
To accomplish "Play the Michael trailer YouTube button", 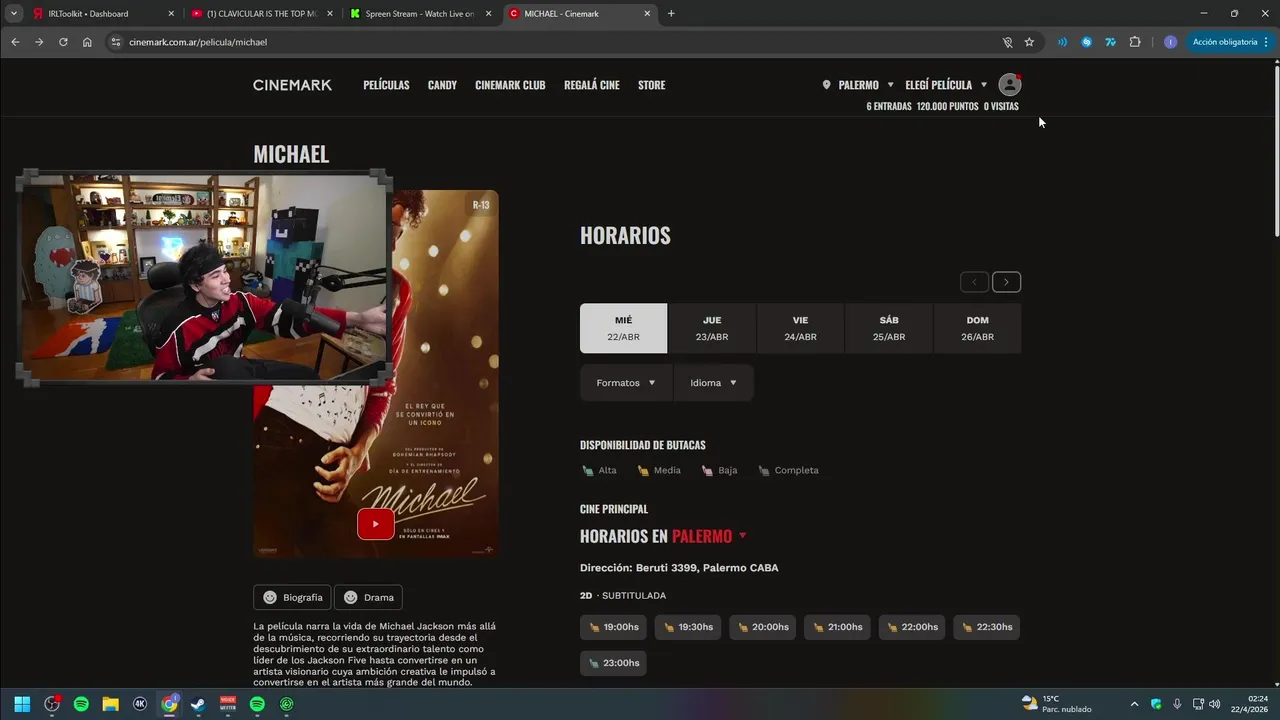I will 376,524.
